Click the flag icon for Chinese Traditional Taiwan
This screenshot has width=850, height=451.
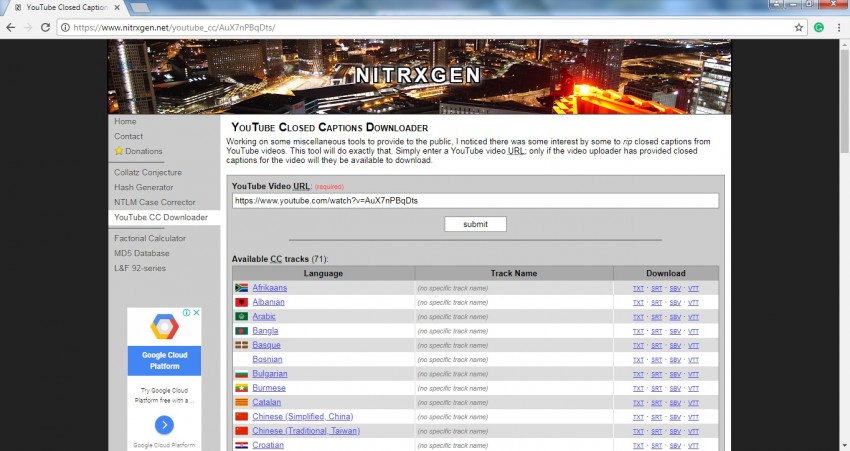(x=242, y=431)
